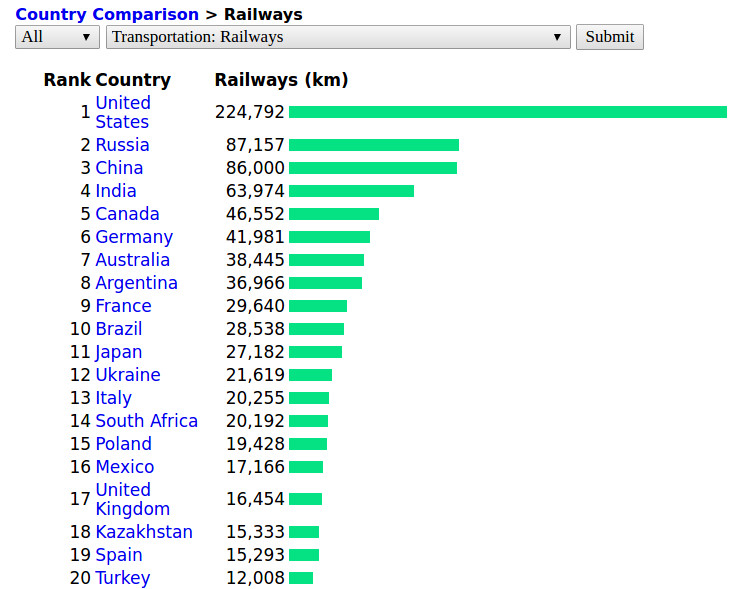Open the India country link
The width and height of the screenshot is (735, 589).
pos(116,191)
